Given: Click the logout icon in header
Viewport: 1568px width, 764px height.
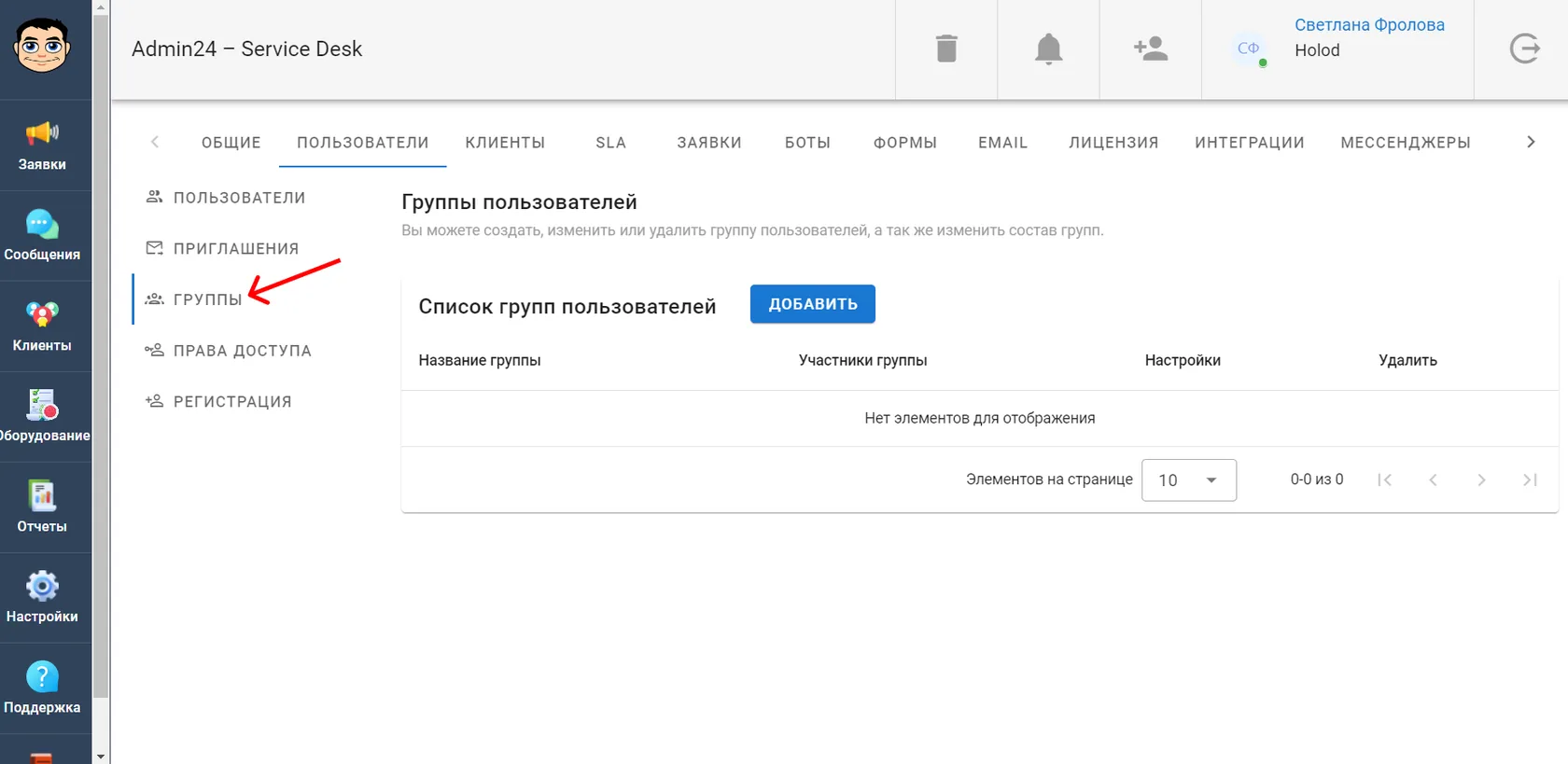Looking at the screenshot, I should 1524,49.
